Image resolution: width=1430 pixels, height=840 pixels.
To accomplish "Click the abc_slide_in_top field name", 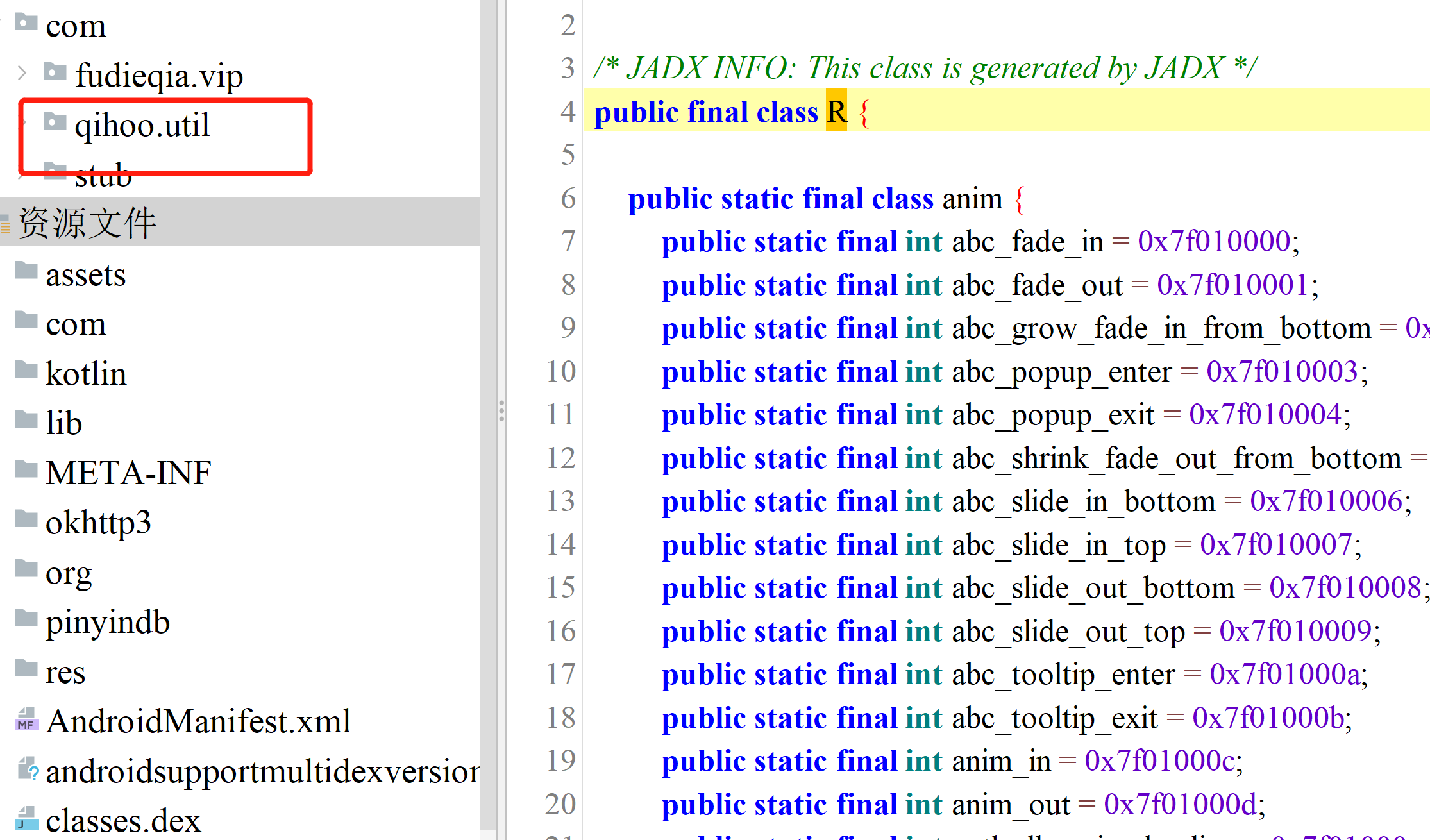I will (x=1059, y=545).
